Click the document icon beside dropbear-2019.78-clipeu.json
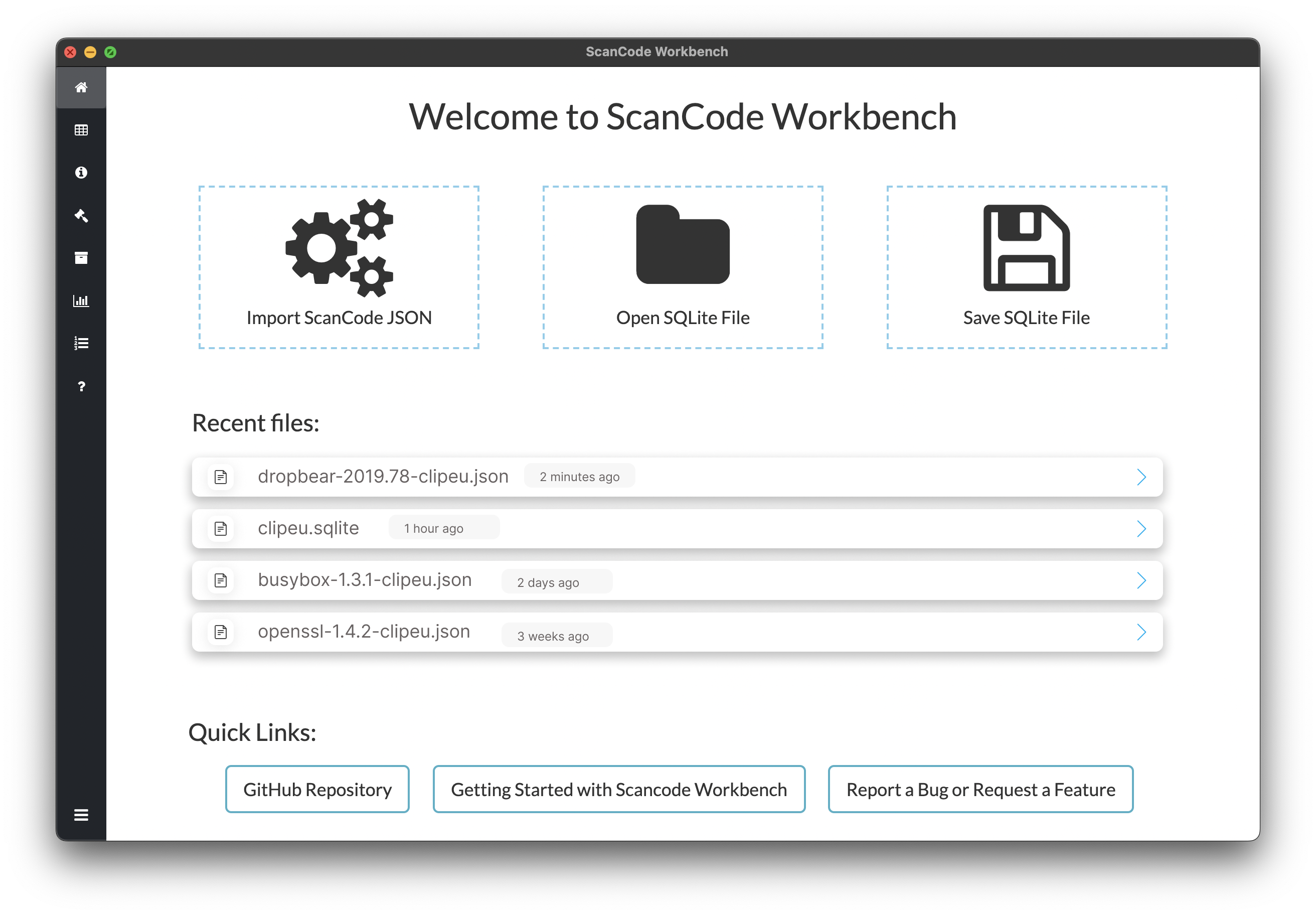 pyautogui.click(x=221, y=477)
